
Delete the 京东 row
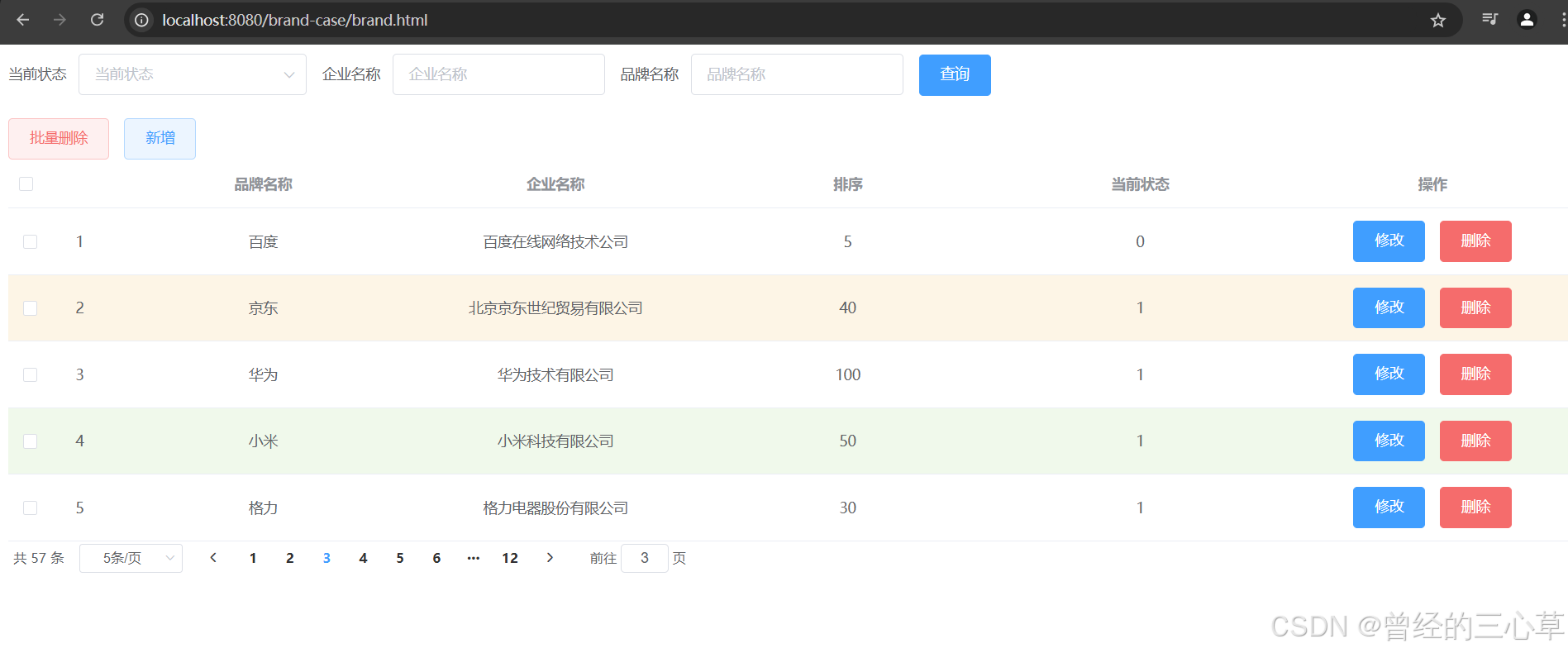pyautogui.click(x=1475, y=308)
